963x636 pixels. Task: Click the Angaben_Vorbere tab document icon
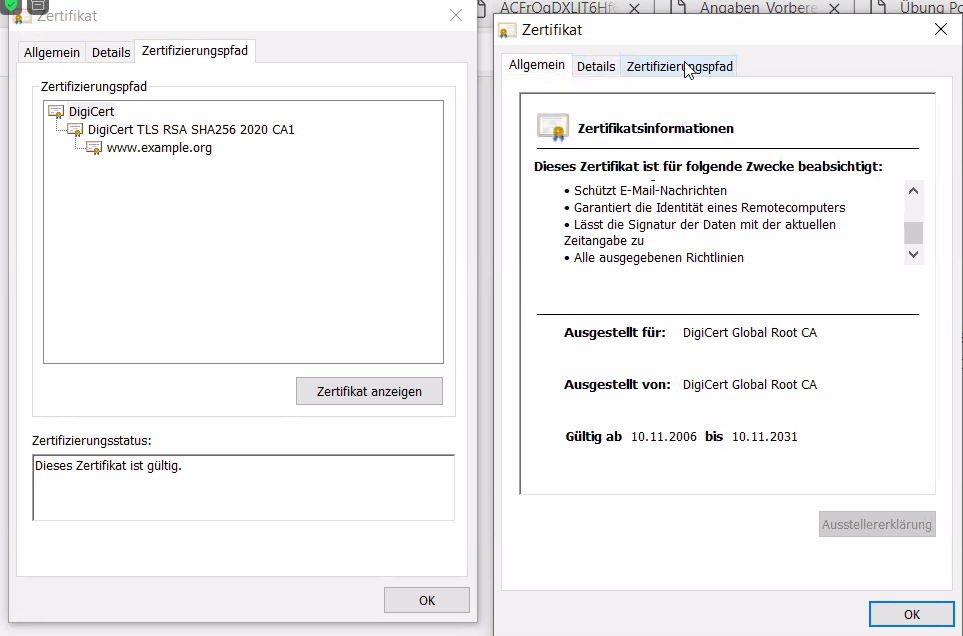click(x=677, y=8)
